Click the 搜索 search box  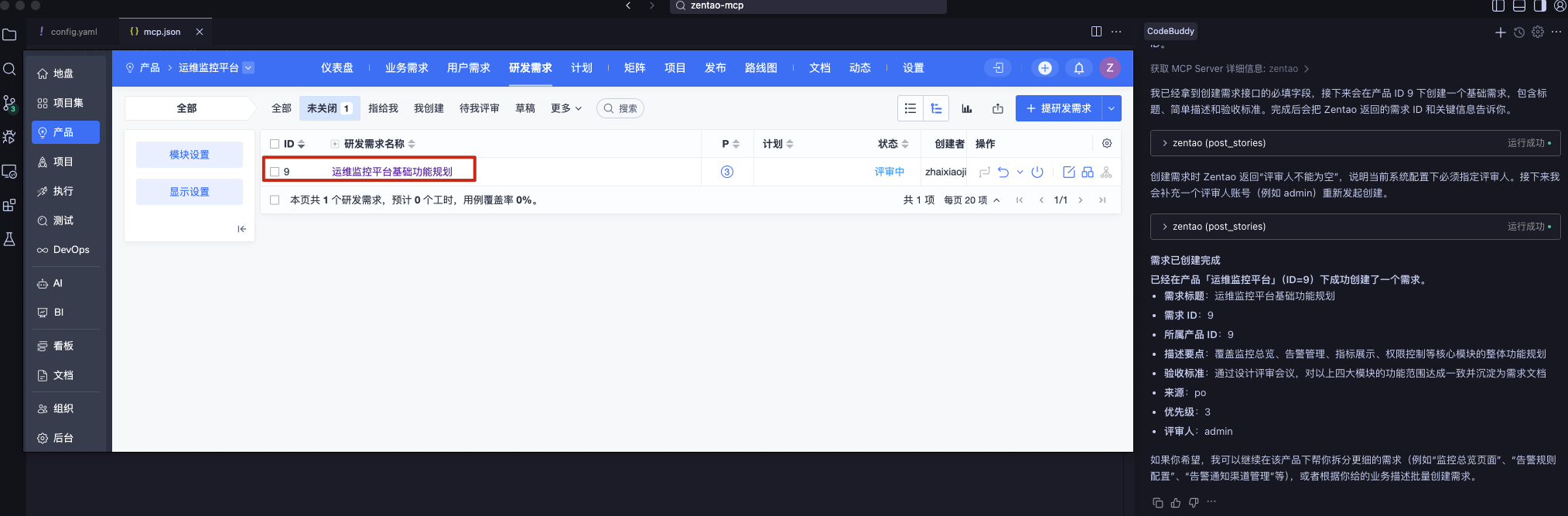tap(620, 108)
